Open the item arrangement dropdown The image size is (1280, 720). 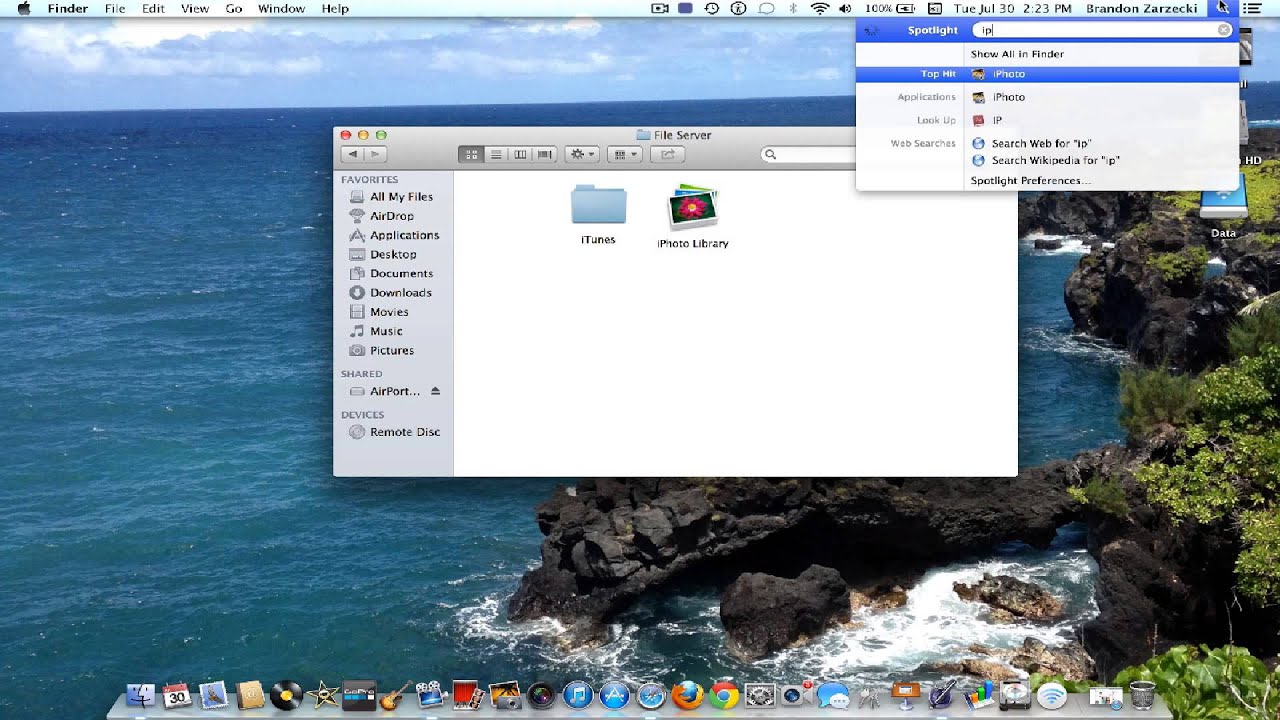point(625,154)
